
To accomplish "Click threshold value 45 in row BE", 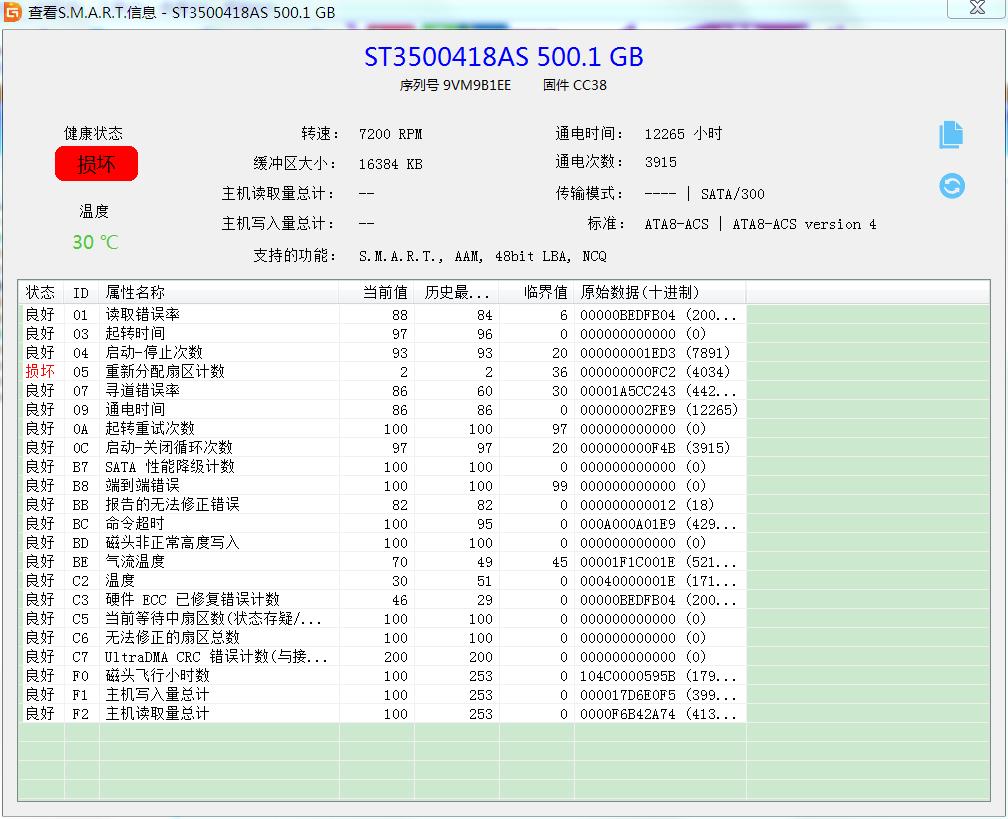I will 559,562.
